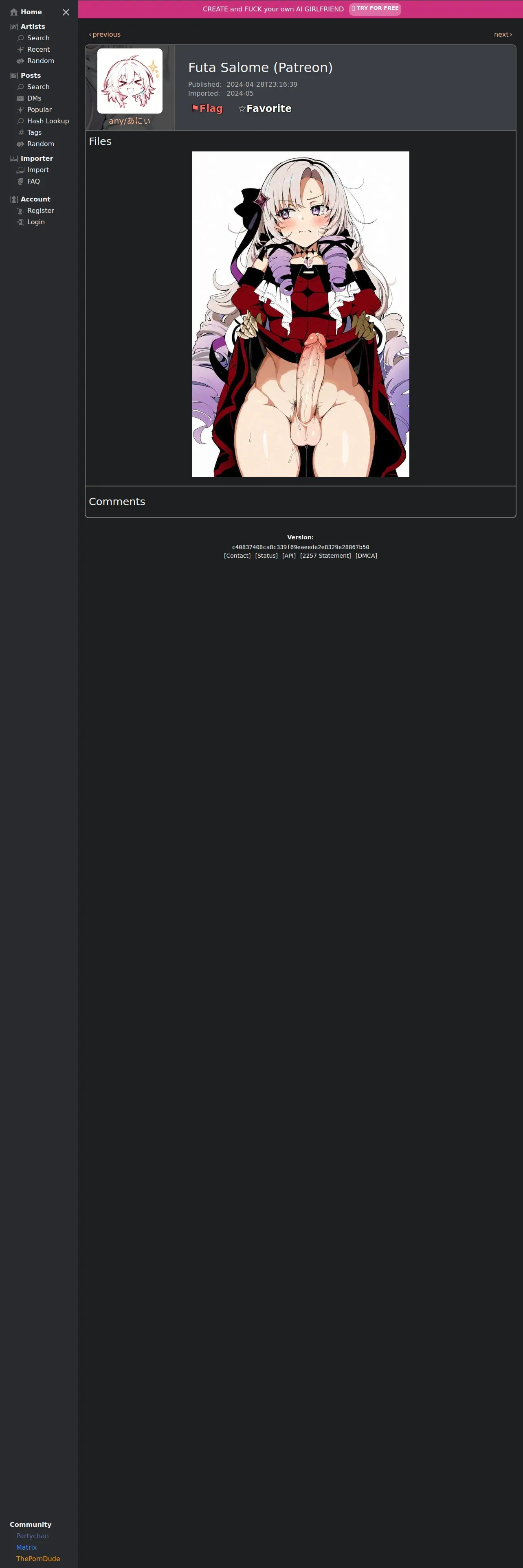Click the Register user icon
Screen dimensions: 523x1568
(21, 211)
